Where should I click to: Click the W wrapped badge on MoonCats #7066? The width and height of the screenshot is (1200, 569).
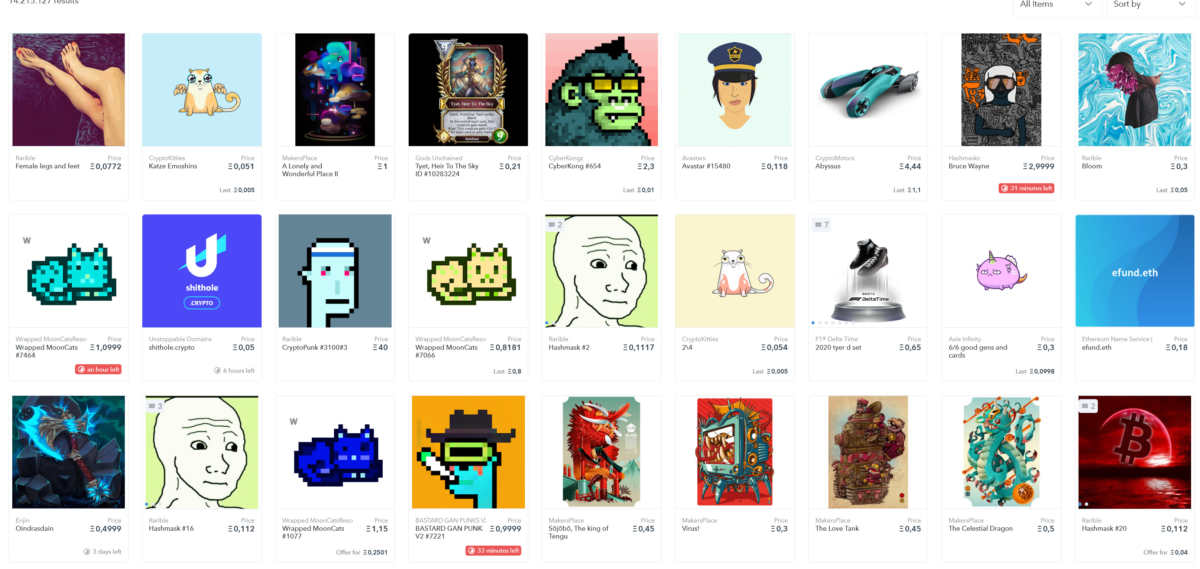(427, 240)
